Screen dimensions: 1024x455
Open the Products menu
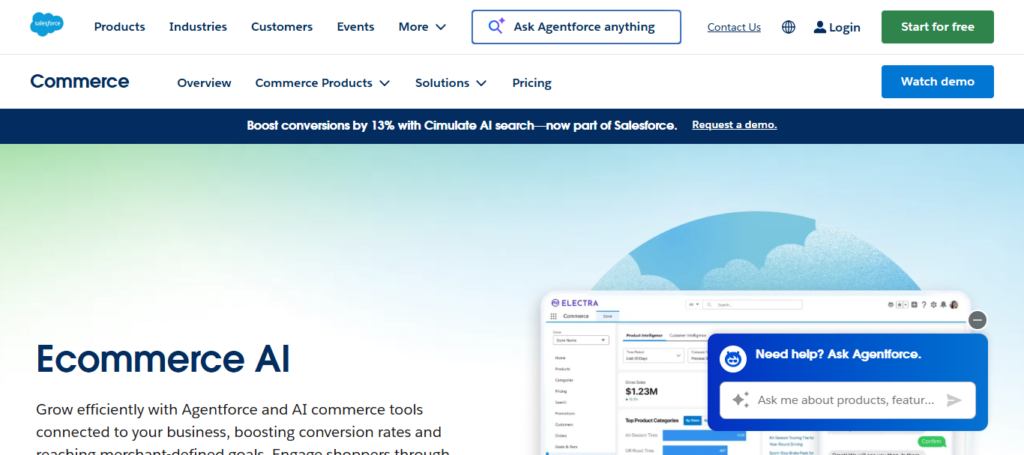tap(120, 27)
